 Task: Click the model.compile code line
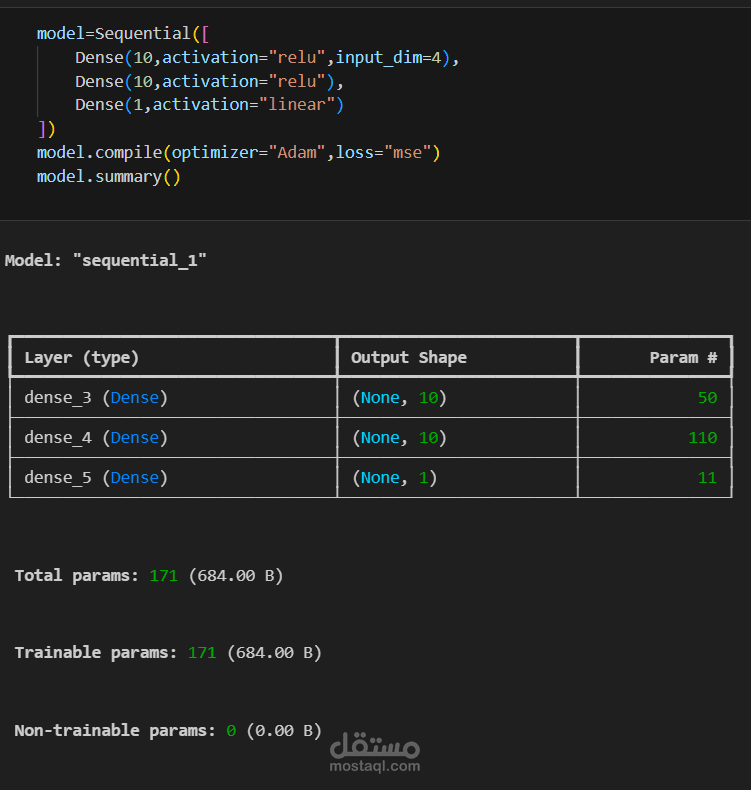tap(238, 152)
